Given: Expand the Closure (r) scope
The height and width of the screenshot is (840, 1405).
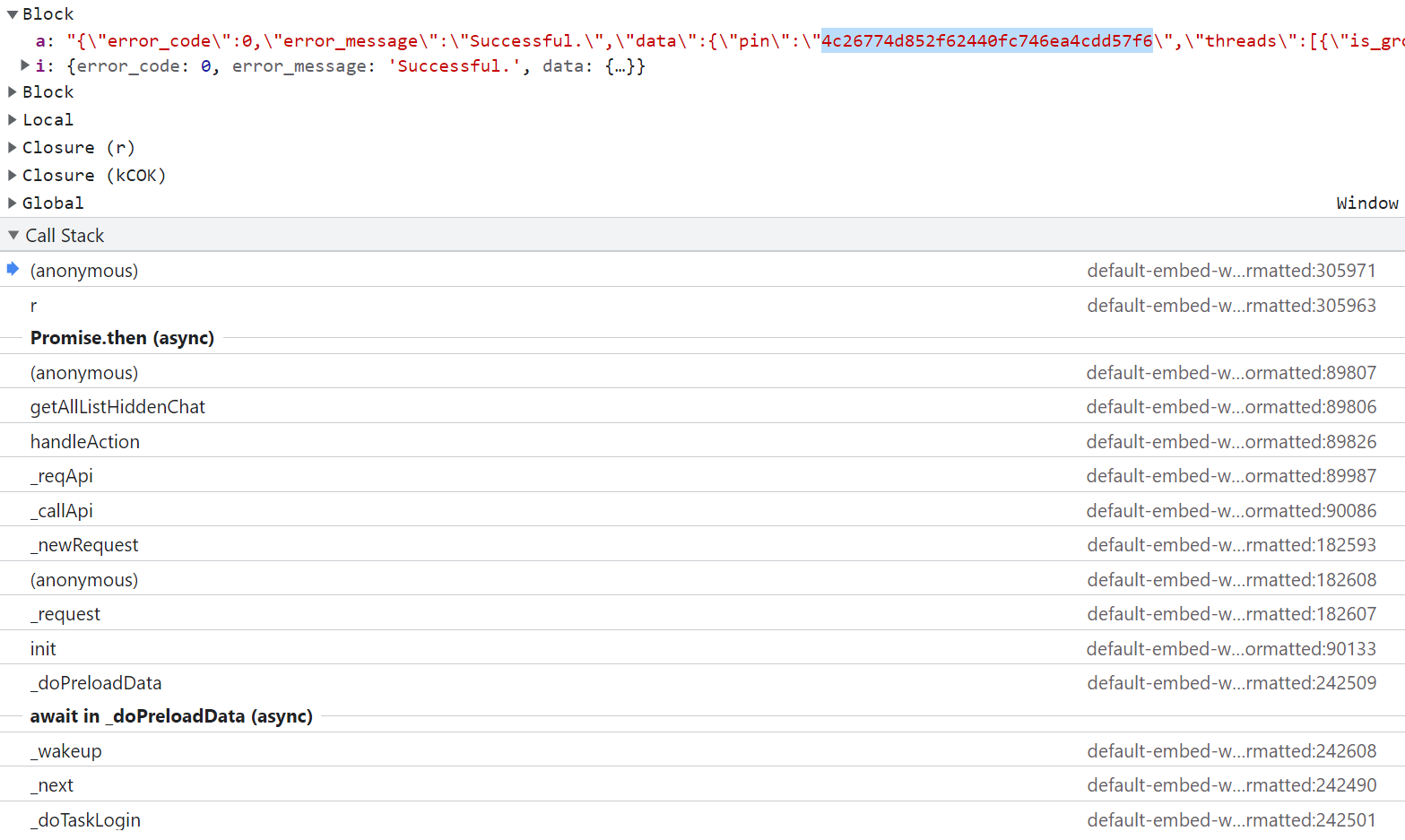Looking at the screenshot, I should [13, 148].
